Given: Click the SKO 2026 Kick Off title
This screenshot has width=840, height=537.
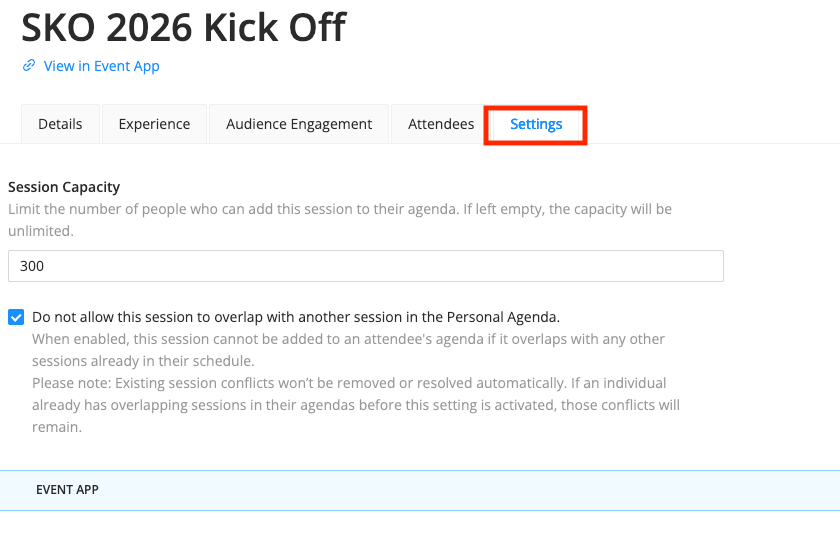Looking at the screenshot, I should pyautogui.click(x=183, y=27).
